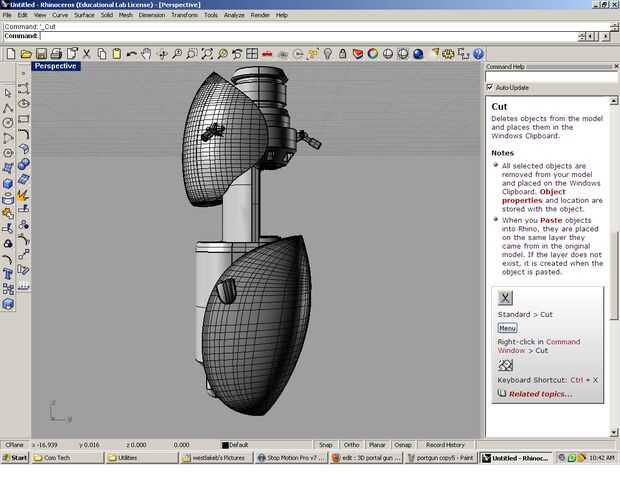Open the Analyze menu

(234, 15)
